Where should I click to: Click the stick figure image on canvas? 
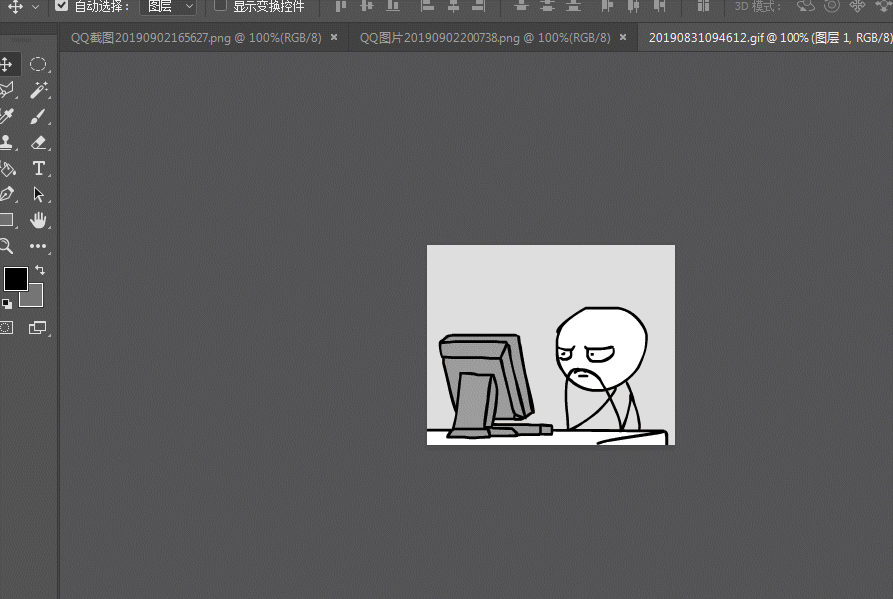[551, 345]
